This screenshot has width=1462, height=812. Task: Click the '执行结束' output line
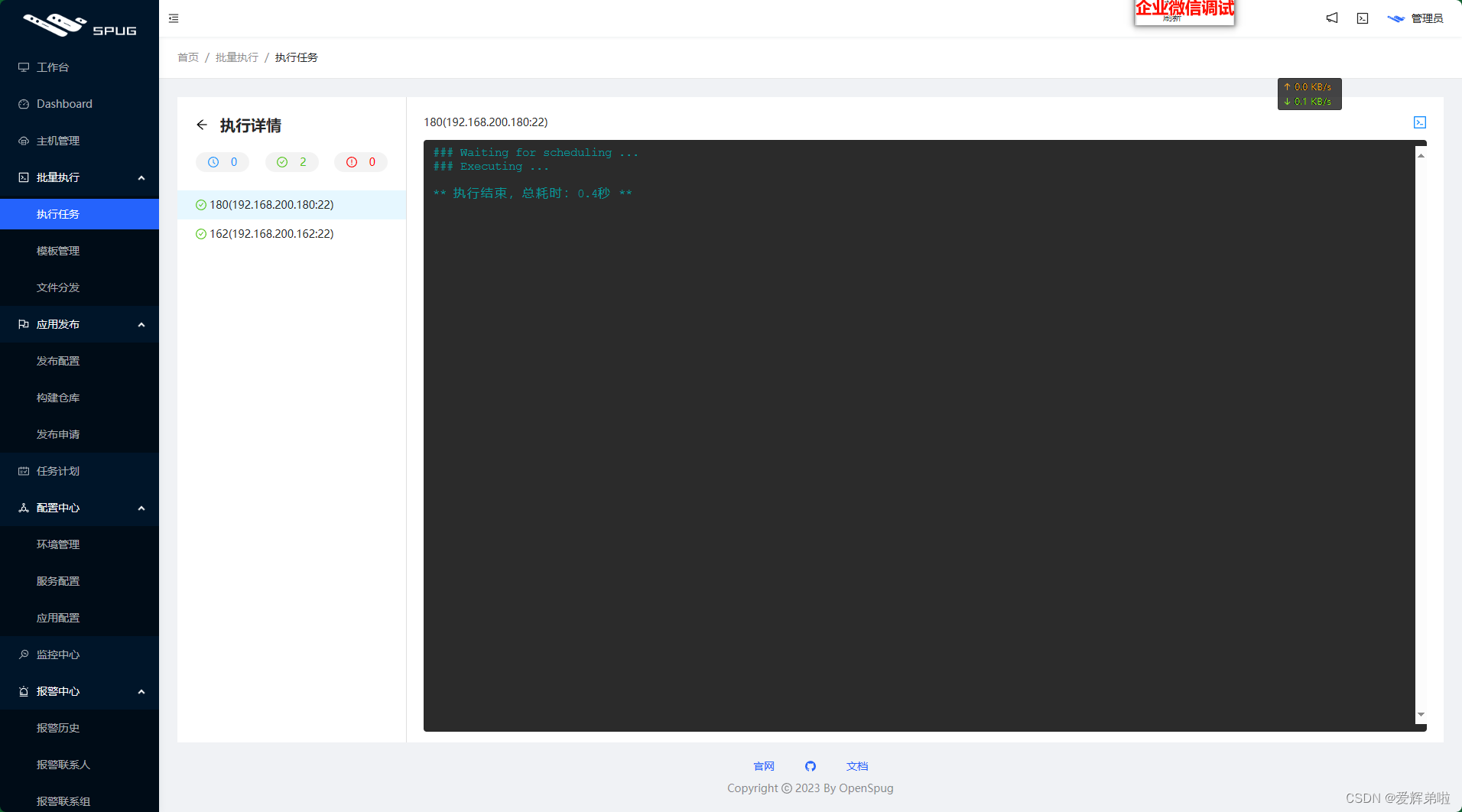[x=532, y=193]
